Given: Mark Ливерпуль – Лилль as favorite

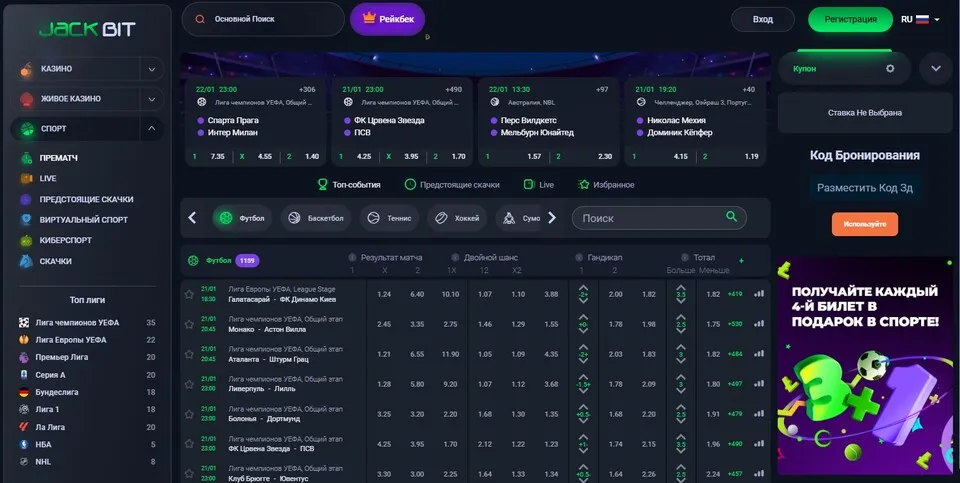Looking at the screenshot, I should coord(189,384).
